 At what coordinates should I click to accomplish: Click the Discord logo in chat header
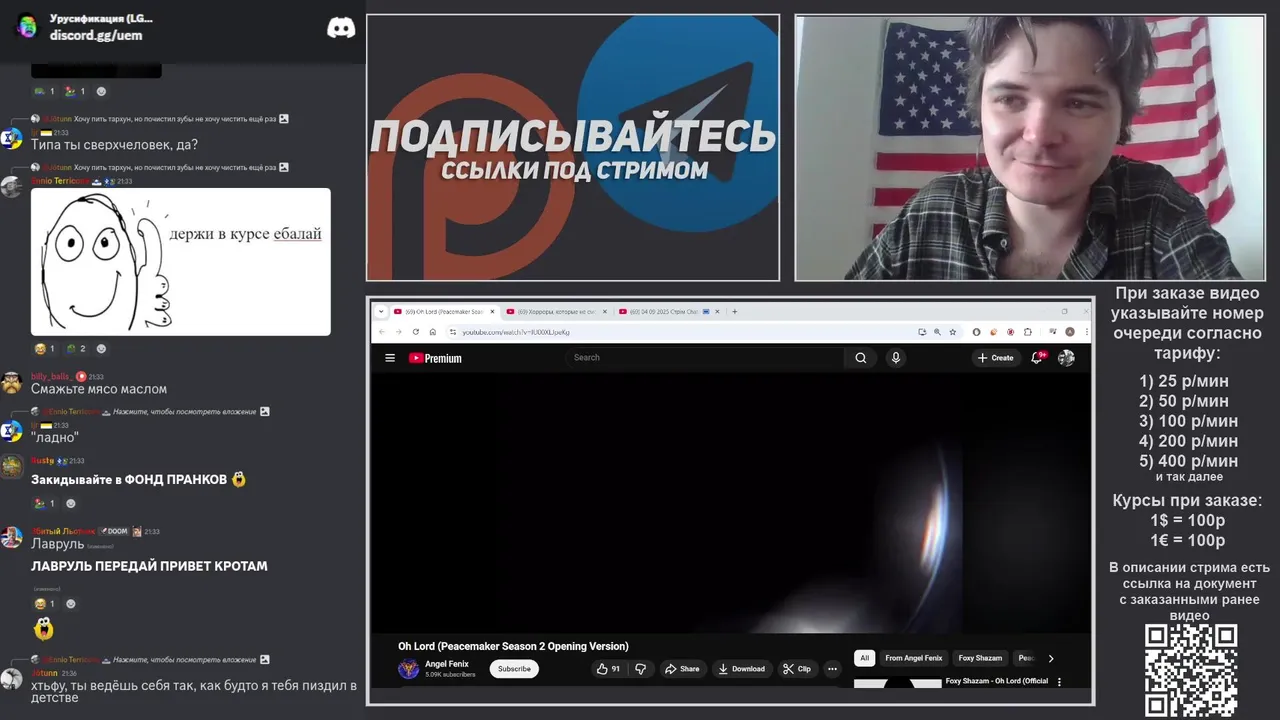click(x=341, y=27)
